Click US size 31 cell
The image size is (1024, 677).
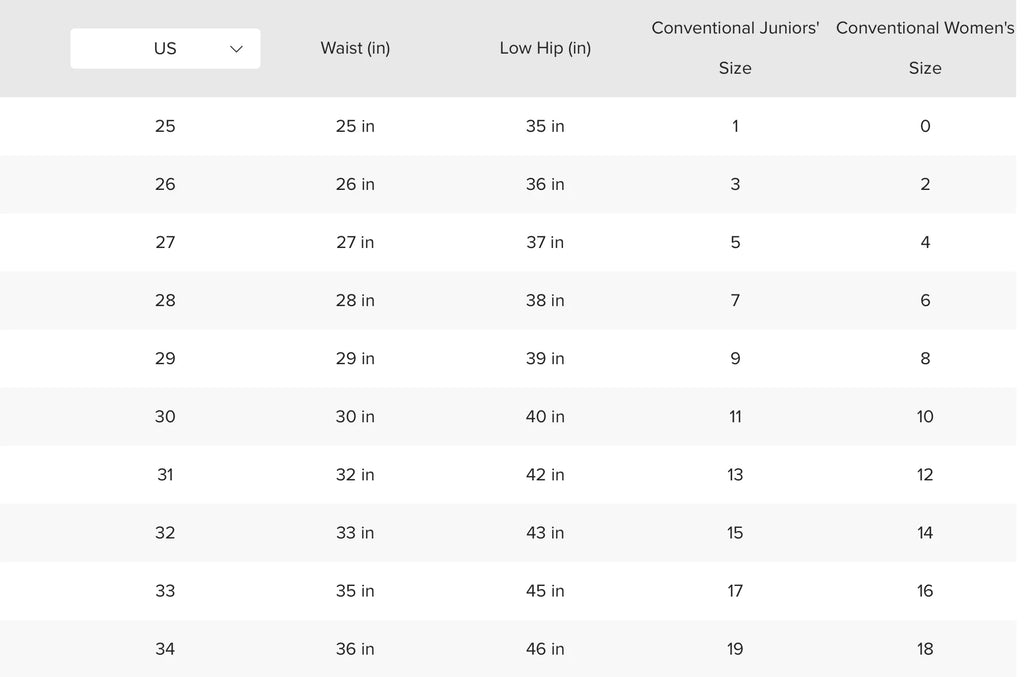click(x=165, y=474)
